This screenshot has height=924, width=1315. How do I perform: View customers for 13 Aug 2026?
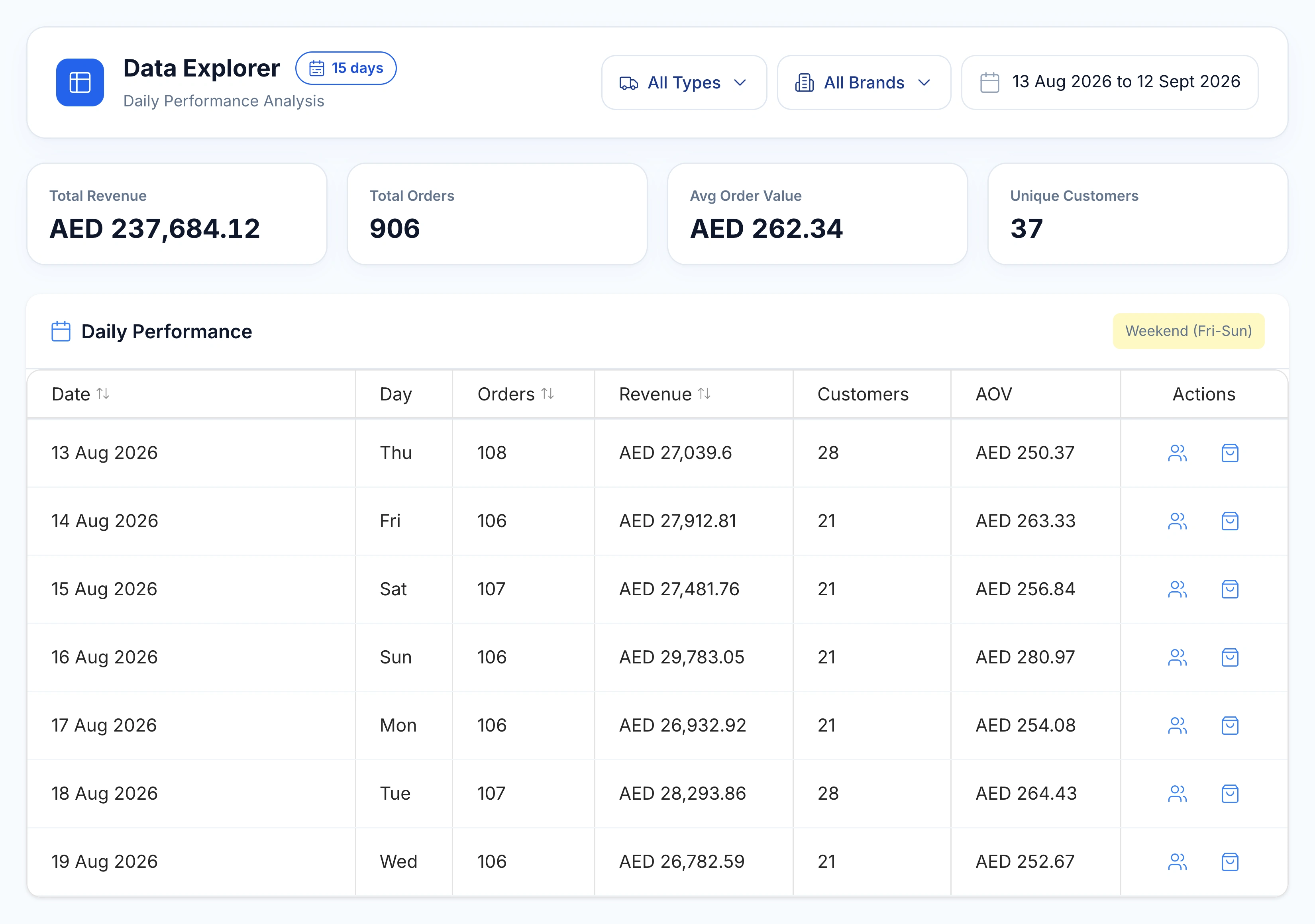click(x=1178, y=453)
